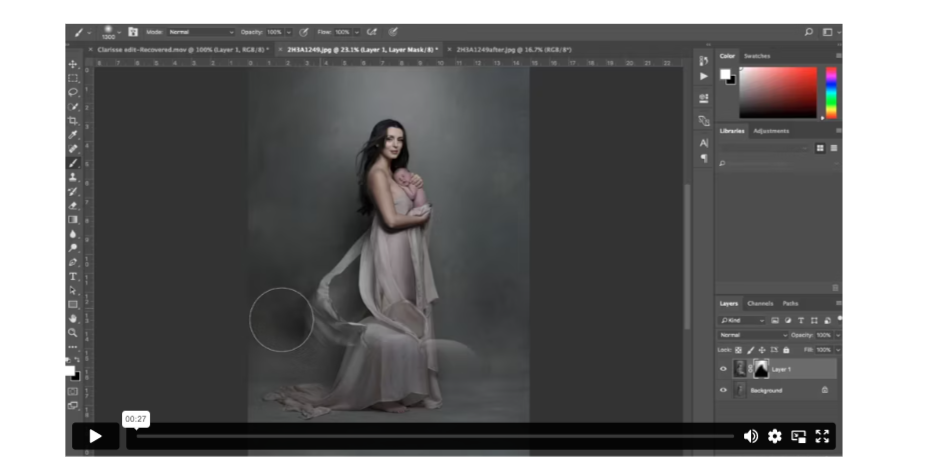Open the brush Mode dropdown in options bar
The image size is (925, 476).
tap(200, 32)
